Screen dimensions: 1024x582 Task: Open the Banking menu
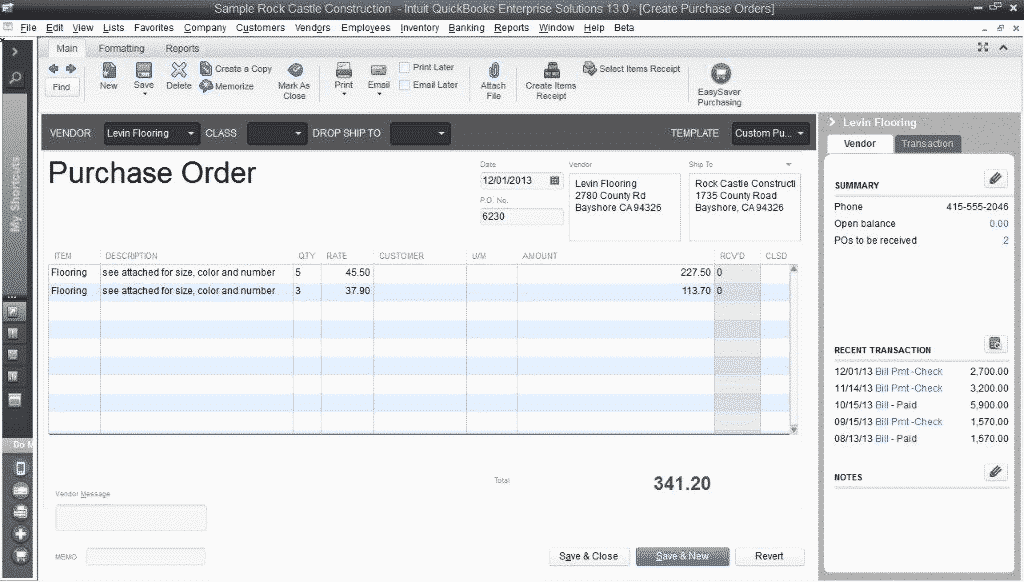(466, 27)
